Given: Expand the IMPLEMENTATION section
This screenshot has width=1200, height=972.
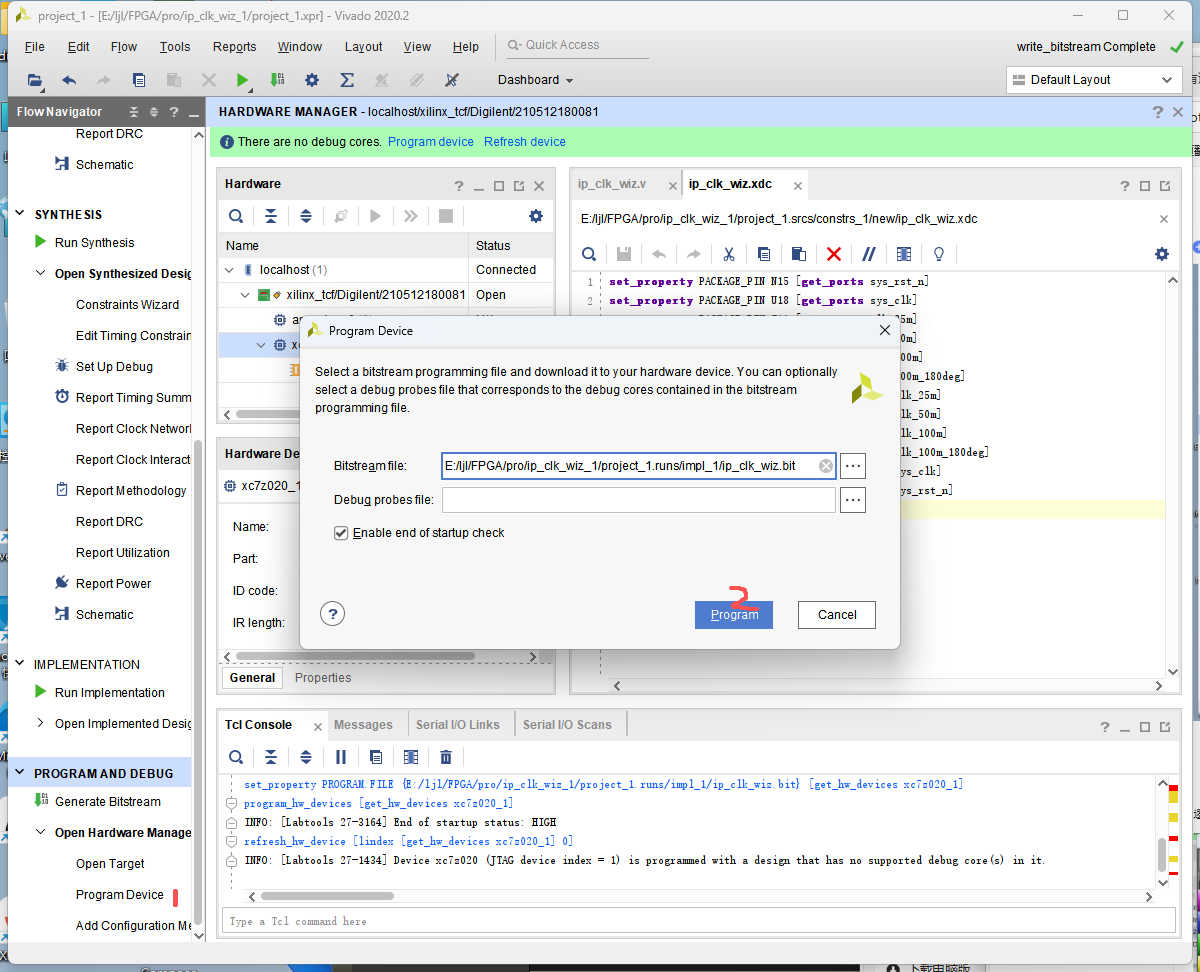Looking at the screenshot, I should 20,664.
